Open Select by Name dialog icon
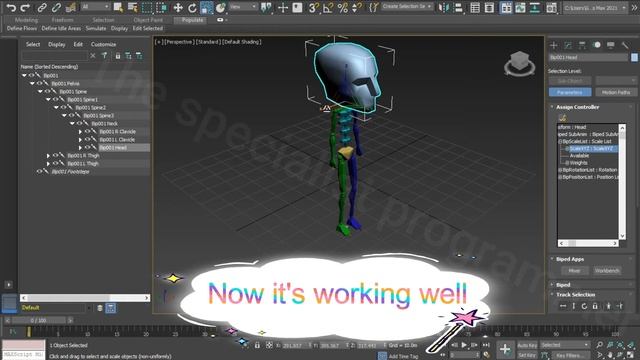Screen dimensions: 640x360 [x=133, y=7]
